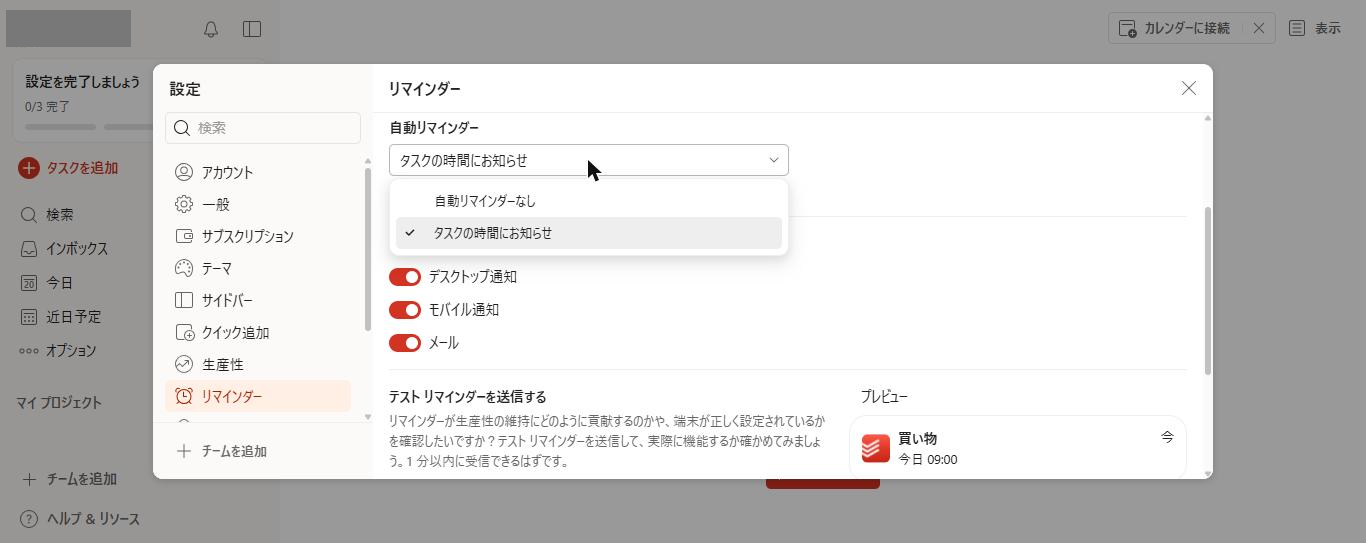Click the magnifier icon in settings search
Screen dimensions: 1366x543
pyautogui.click(x=182, y=128)
